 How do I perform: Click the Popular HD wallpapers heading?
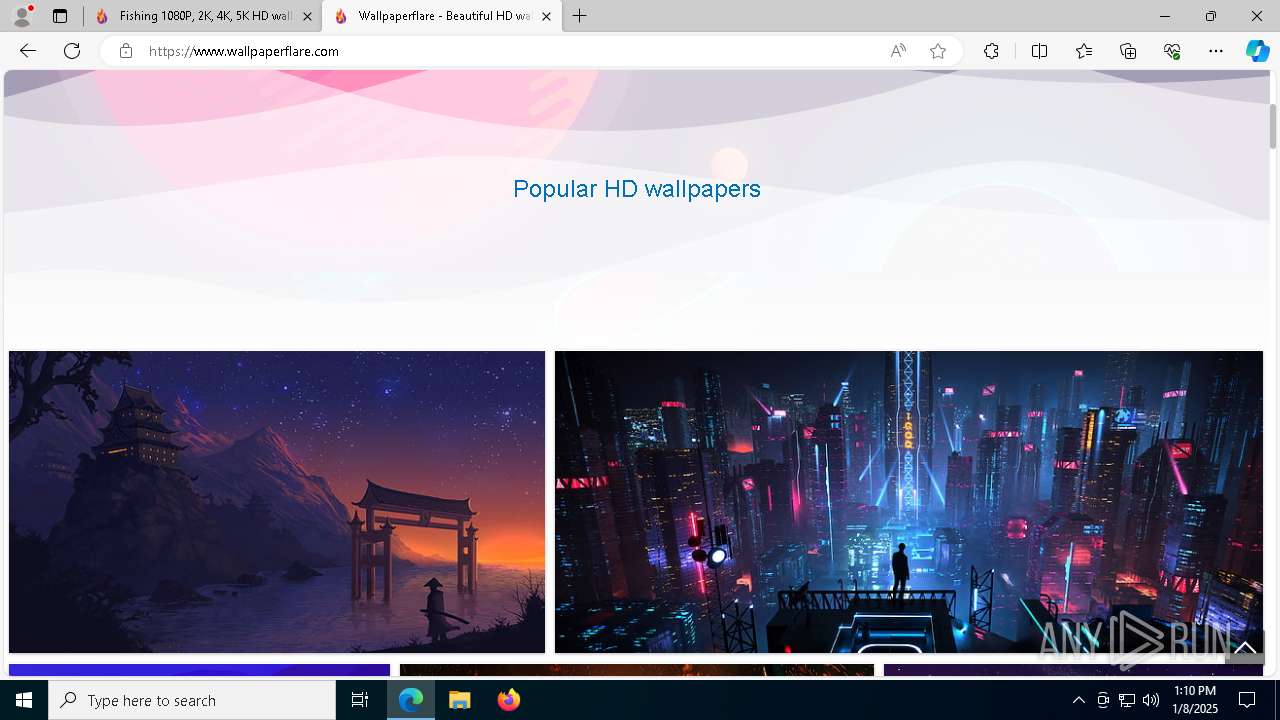[637, 189]
